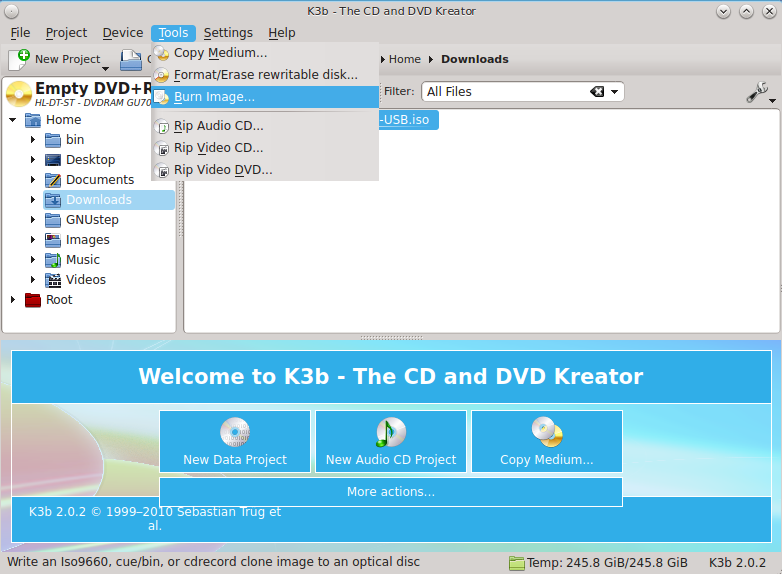This screenshot has width=782, height=574.
Task: Click the K3b 2.0.2 status bar version
Action: 737,563
